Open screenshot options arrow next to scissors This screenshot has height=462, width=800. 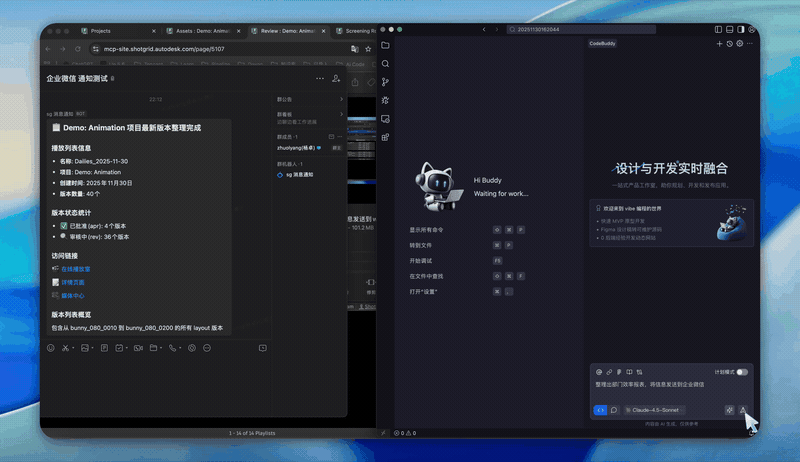tap(73, 348)
